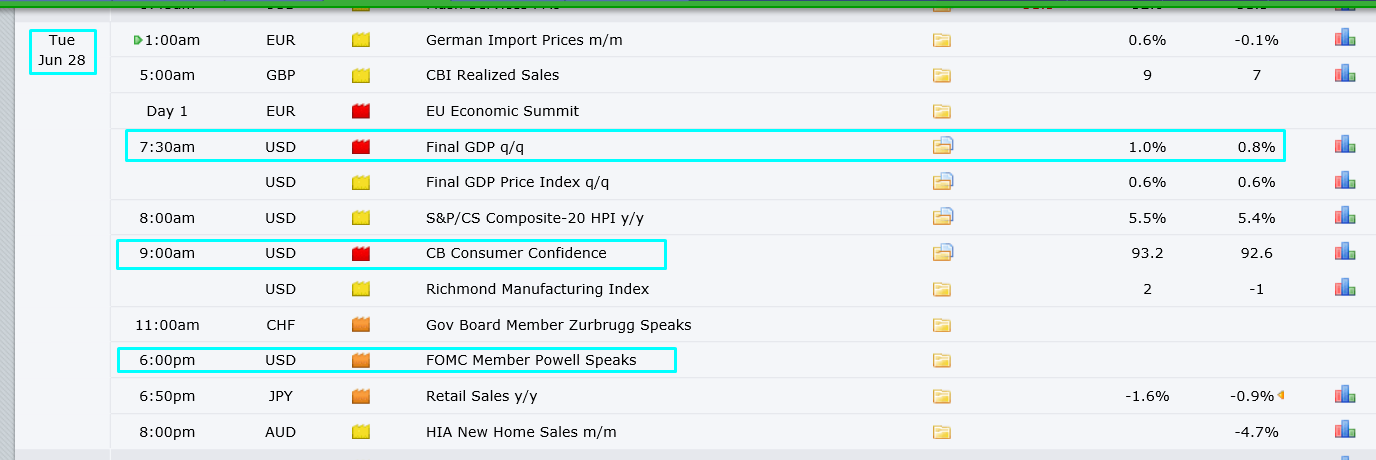Open detail folder for Final GDP q/q

click(x=942, y=147)
